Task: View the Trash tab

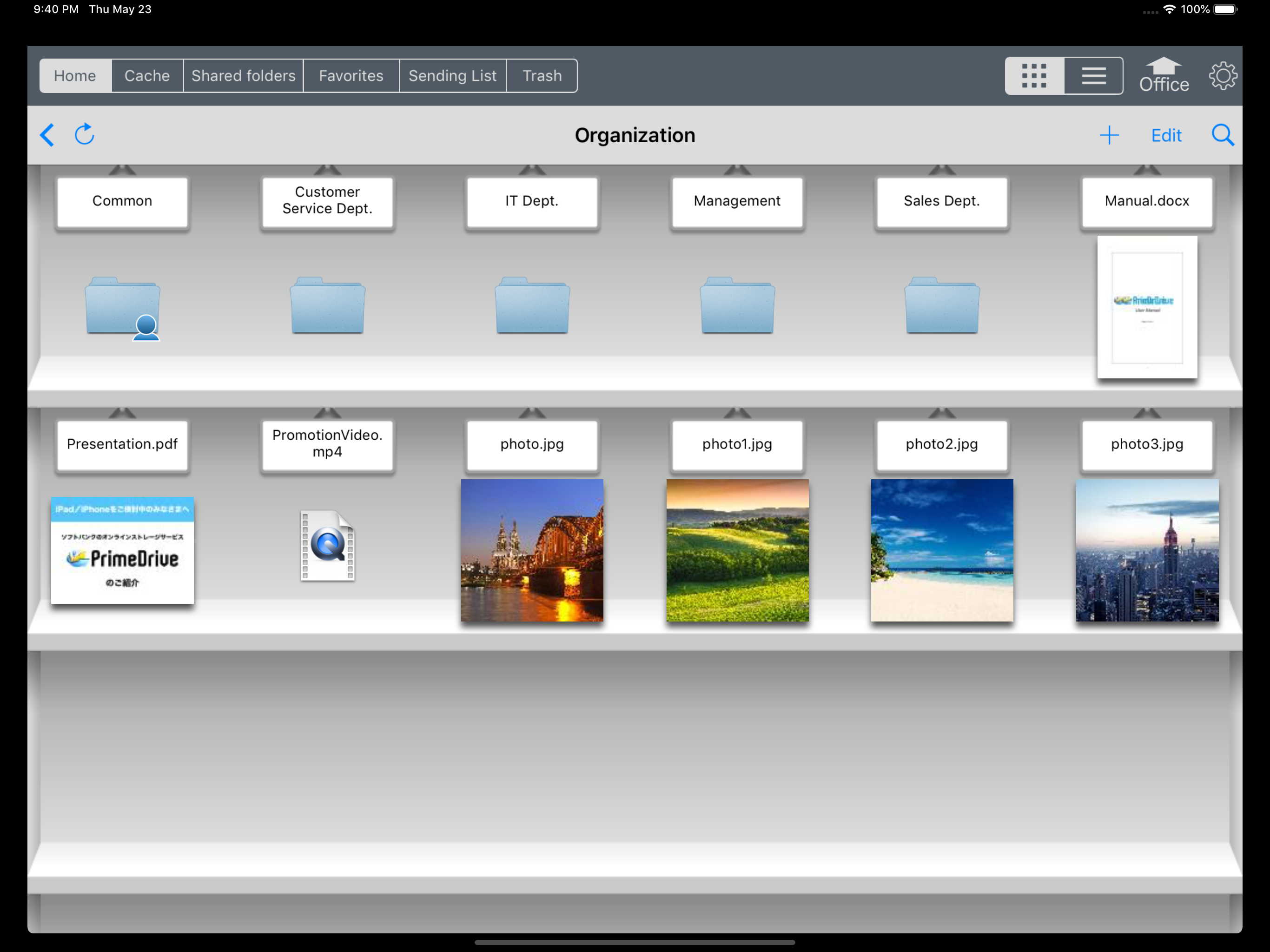Action: coord(542,76)
